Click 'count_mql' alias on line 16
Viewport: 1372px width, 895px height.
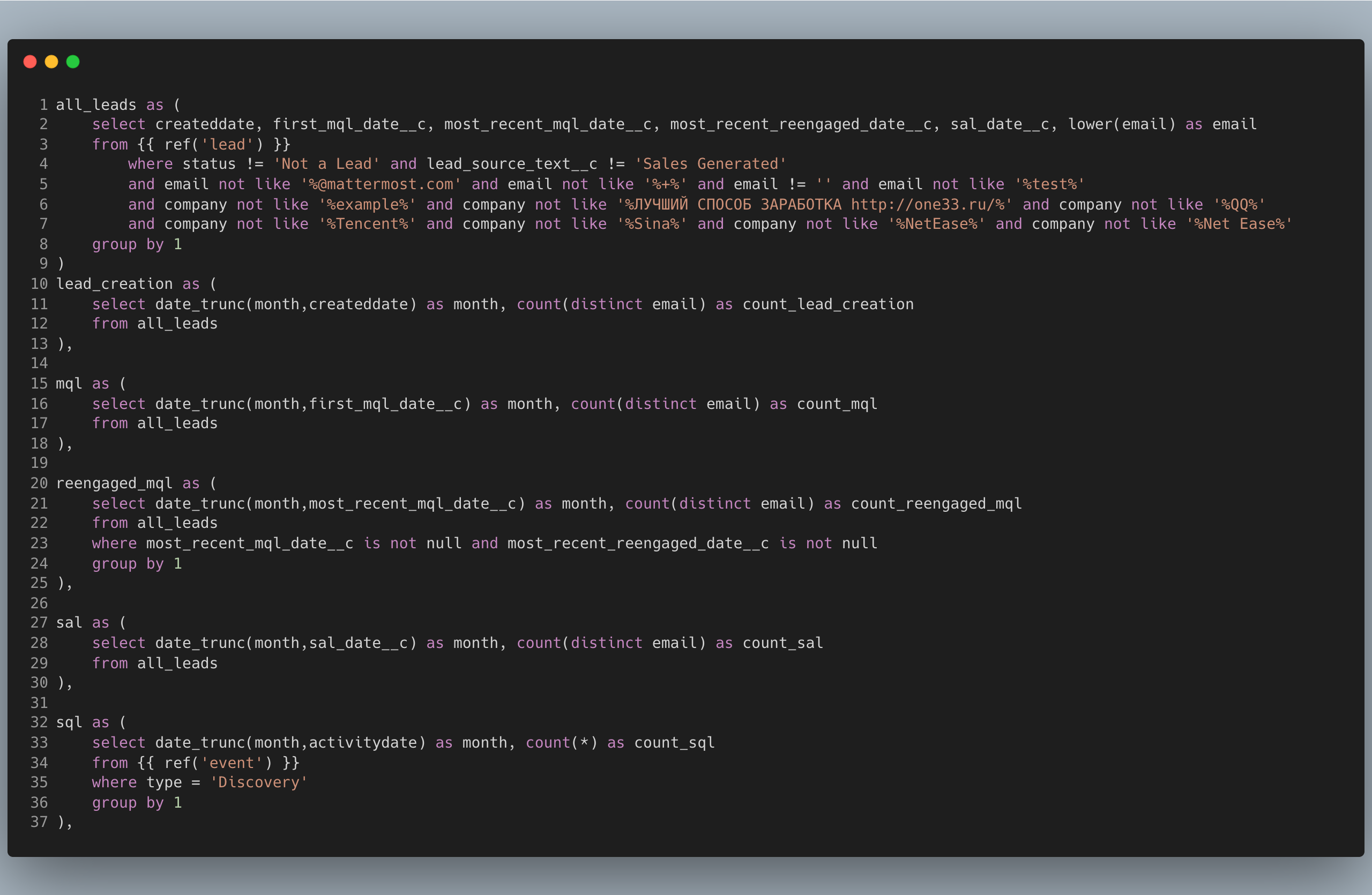(x=837, y=404)
